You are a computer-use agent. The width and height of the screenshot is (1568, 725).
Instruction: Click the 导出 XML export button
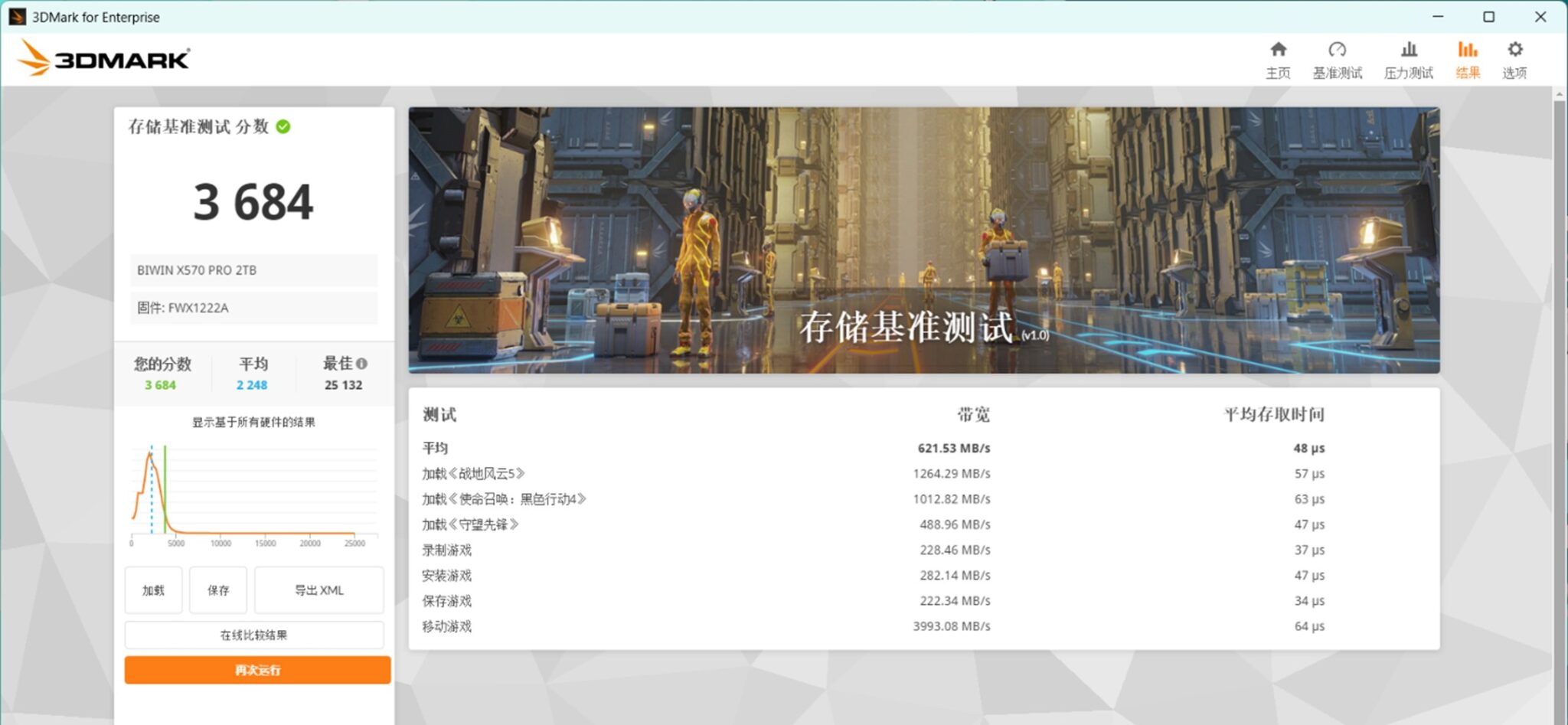(319, 590)
